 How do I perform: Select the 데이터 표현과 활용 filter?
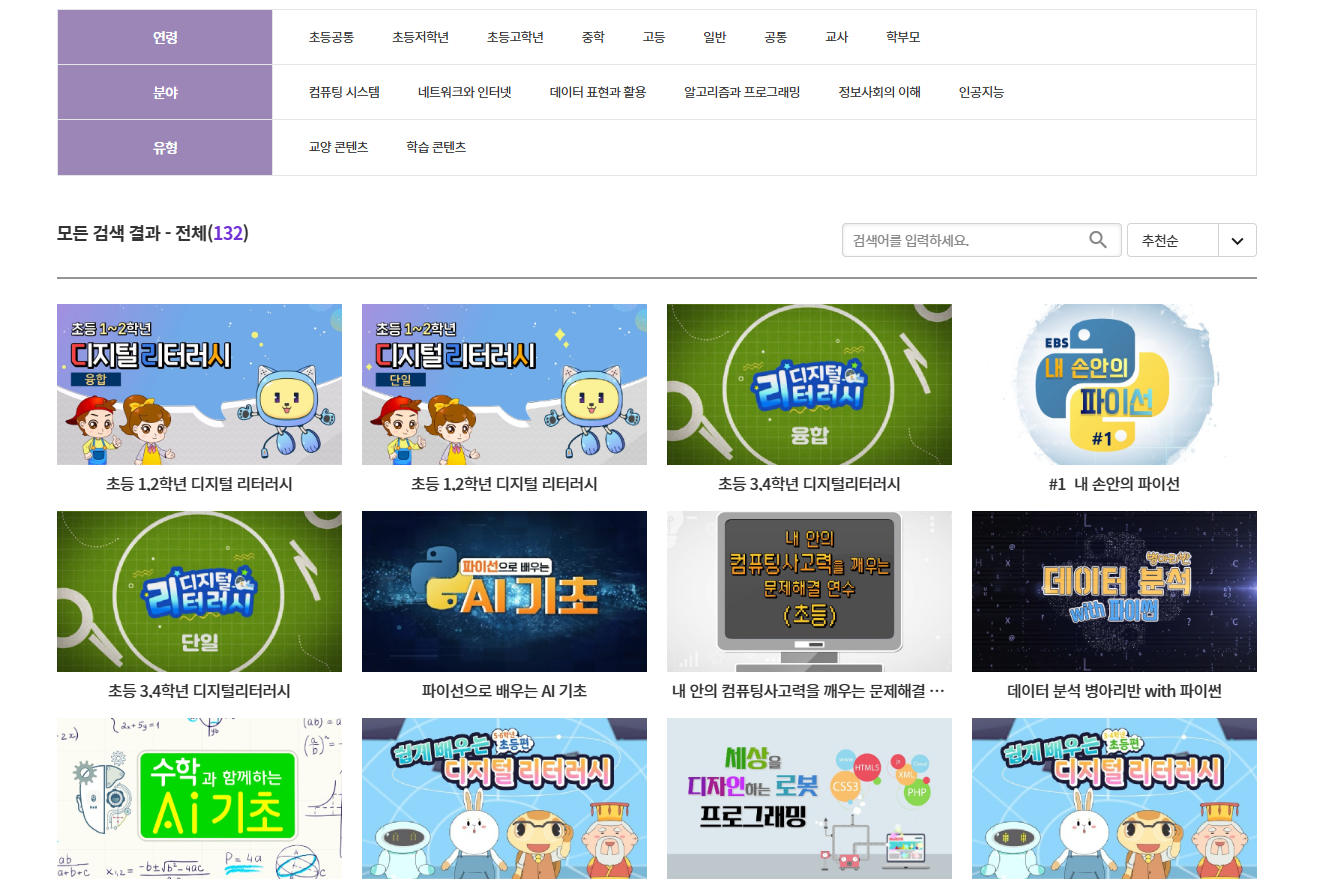click(x=597, y=91)
